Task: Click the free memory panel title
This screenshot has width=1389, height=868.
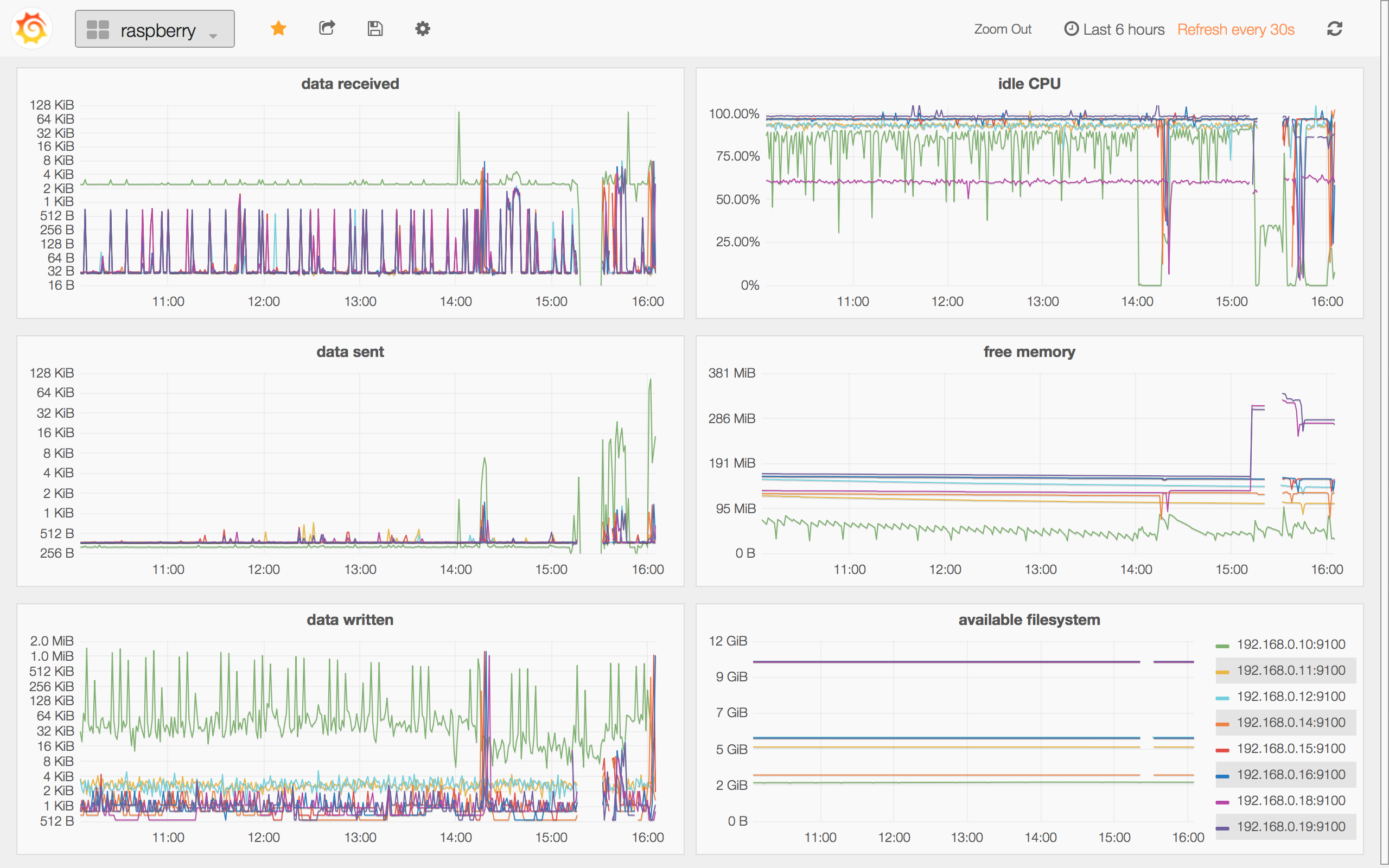Action: point(1029,352)
